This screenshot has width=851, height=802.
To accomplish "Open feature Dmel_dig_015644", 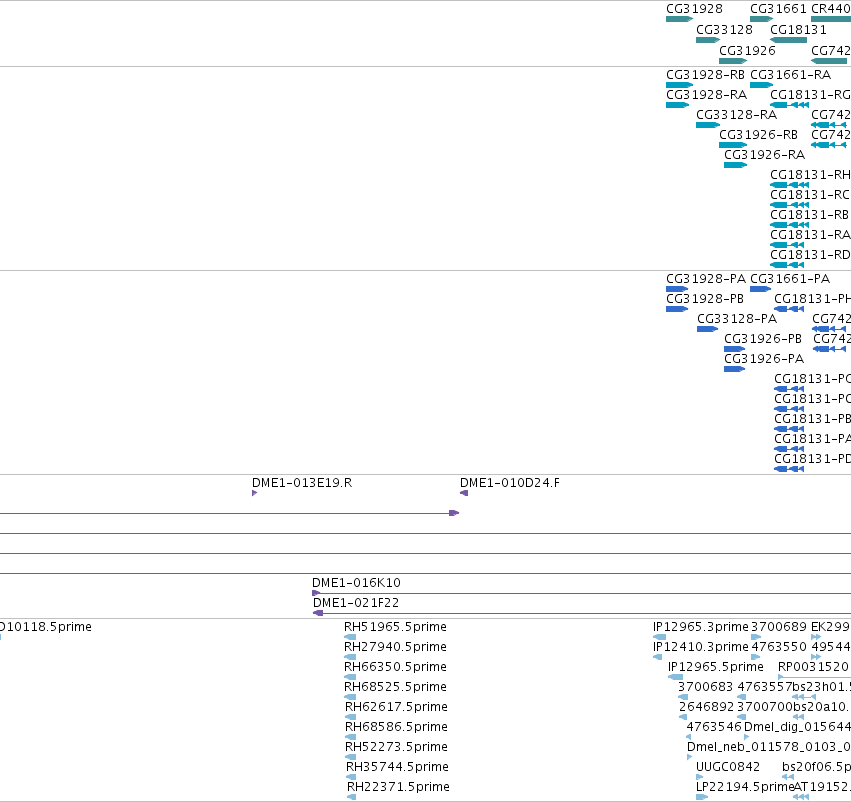I will point(746,737).
